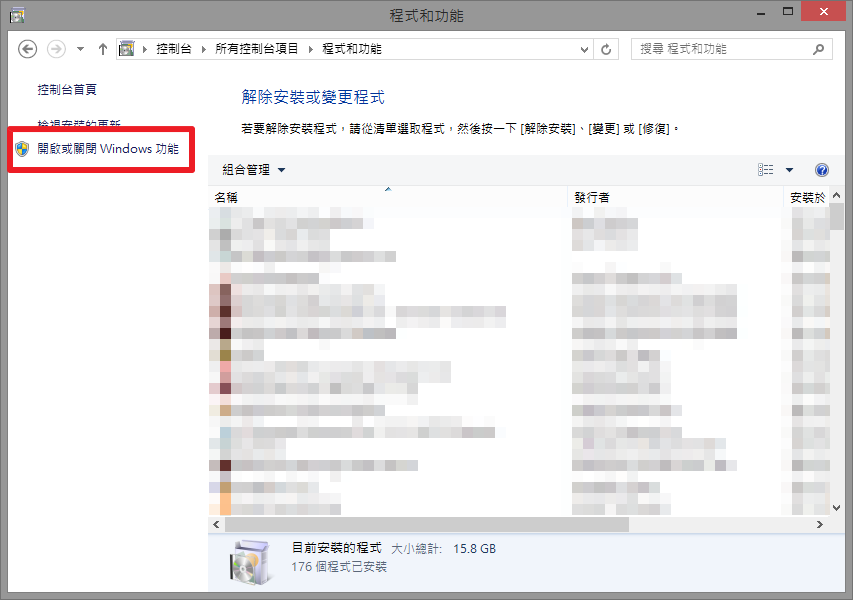The height and width of the screenshot is (600, 853).
Task: Open the 控制台首頁 link
Action: 67,90
